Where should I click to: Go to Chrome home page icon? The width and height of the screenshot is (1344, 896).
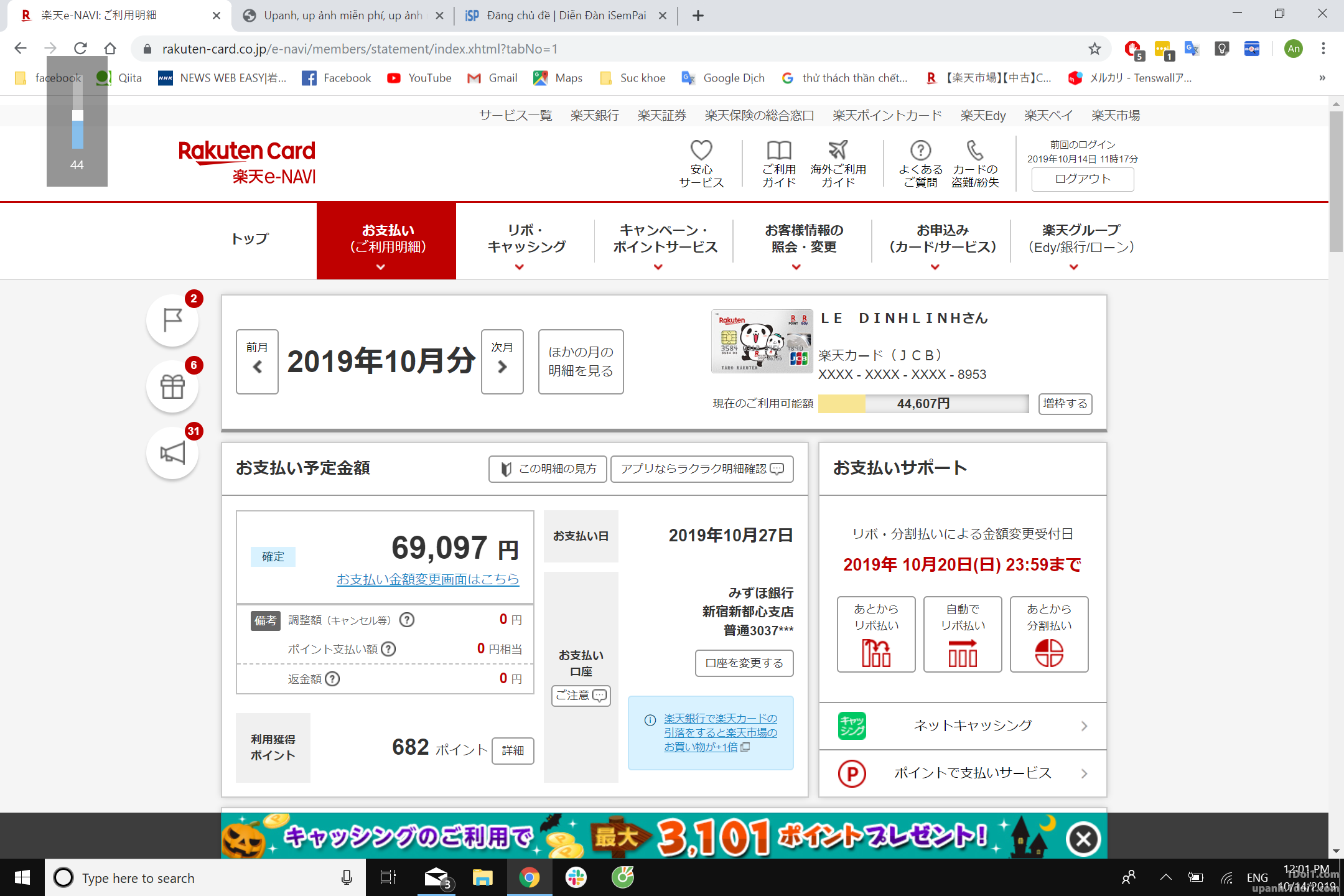point(110,49)
